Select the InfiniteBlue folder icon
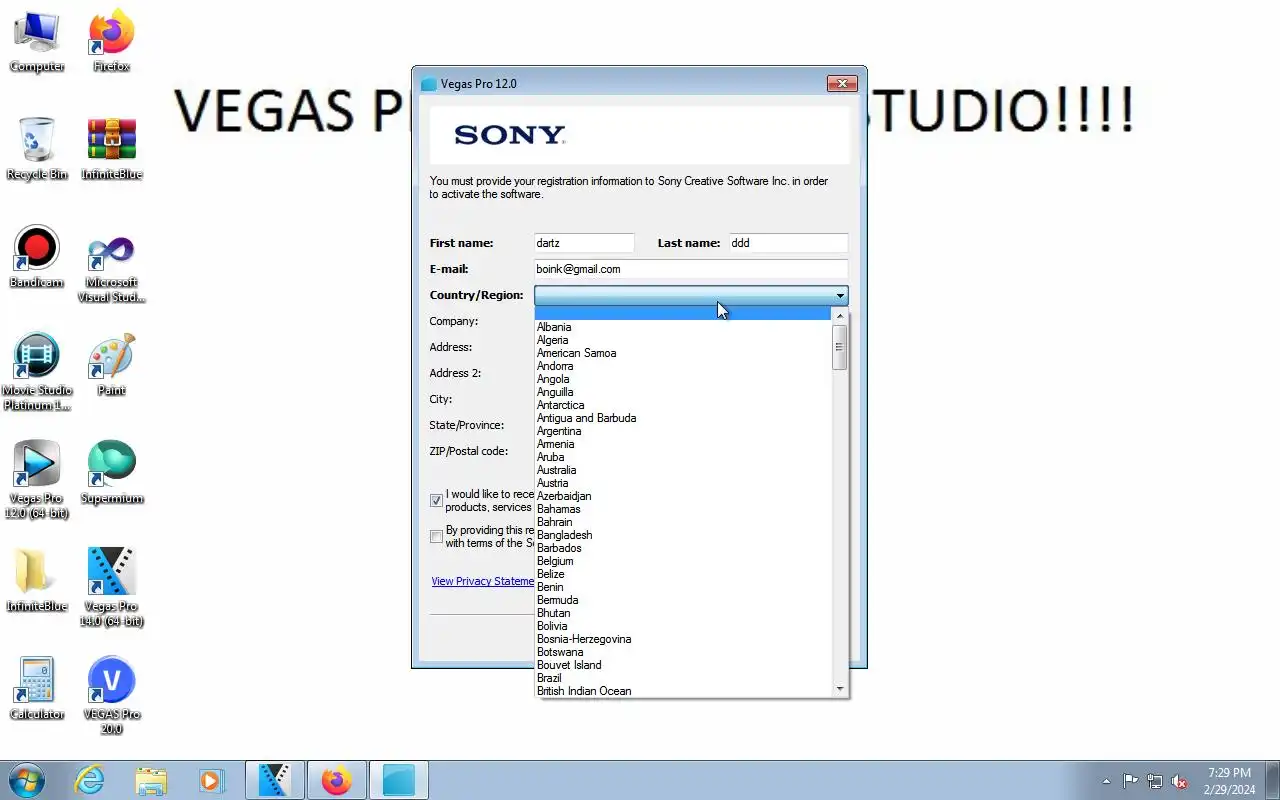 pyautogui.click(x=37, y=582)
